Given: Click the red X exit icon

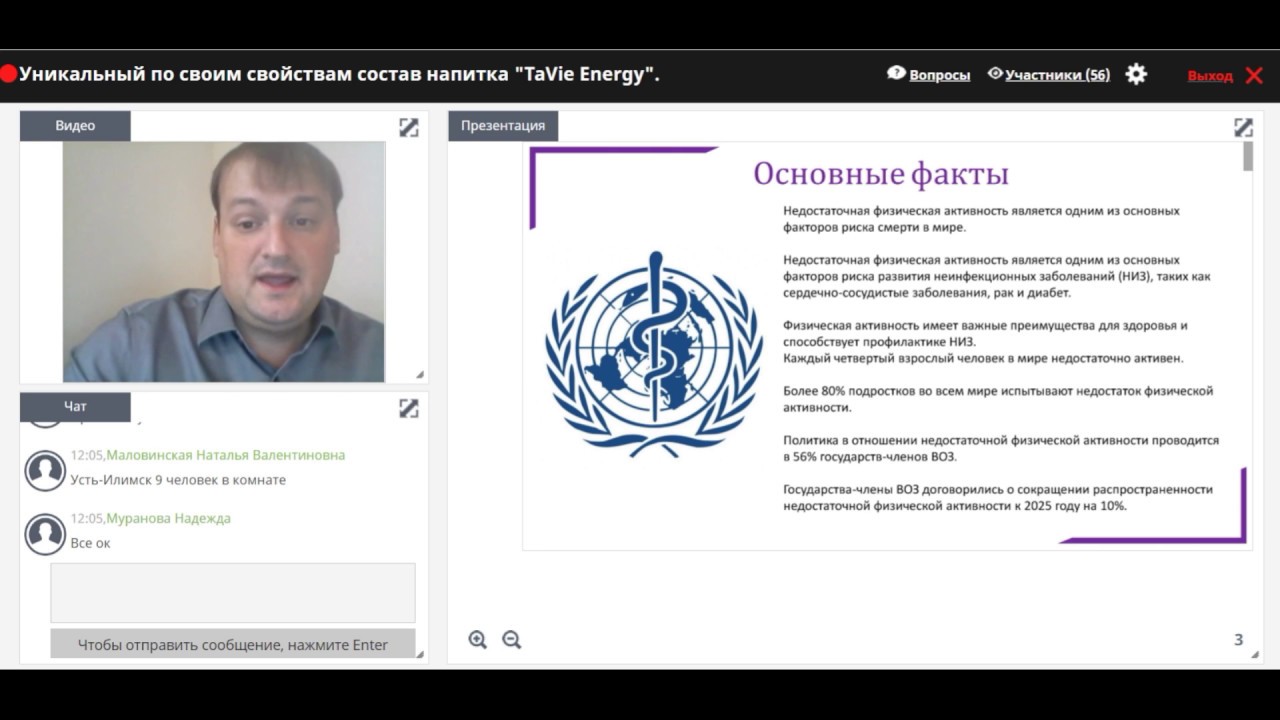Looking at the screenshot, I should (x=1254, y=75).
